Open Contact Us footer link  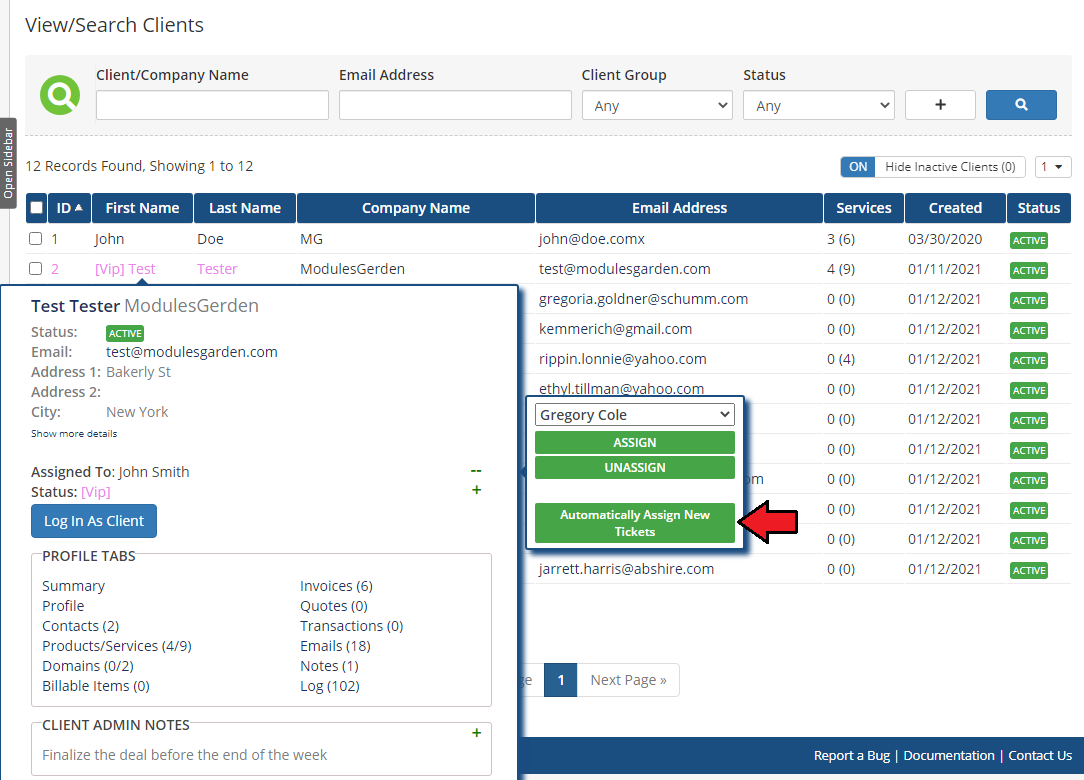click(x=1040, y=756)
